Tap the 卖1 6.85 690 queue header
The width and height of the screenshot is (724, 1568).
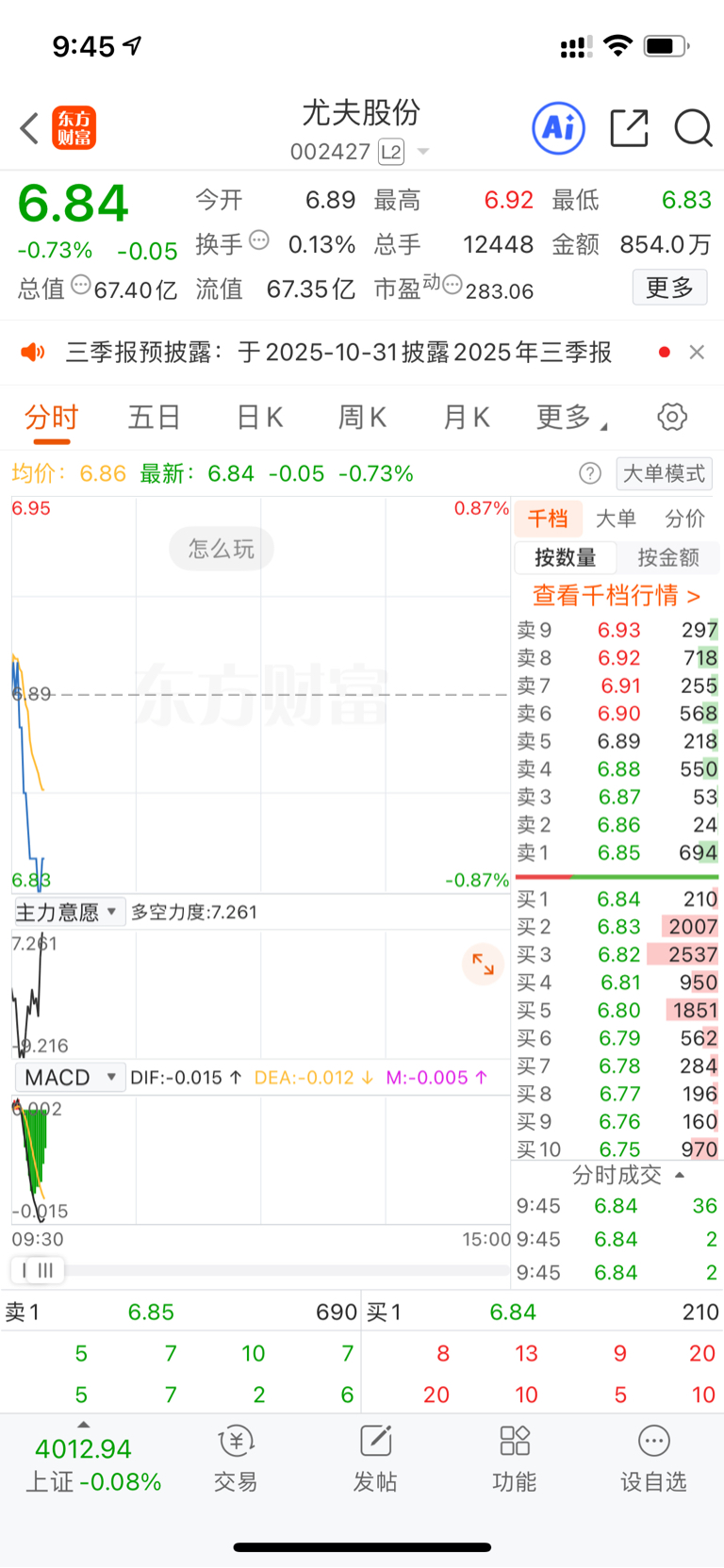(181, 1312)
